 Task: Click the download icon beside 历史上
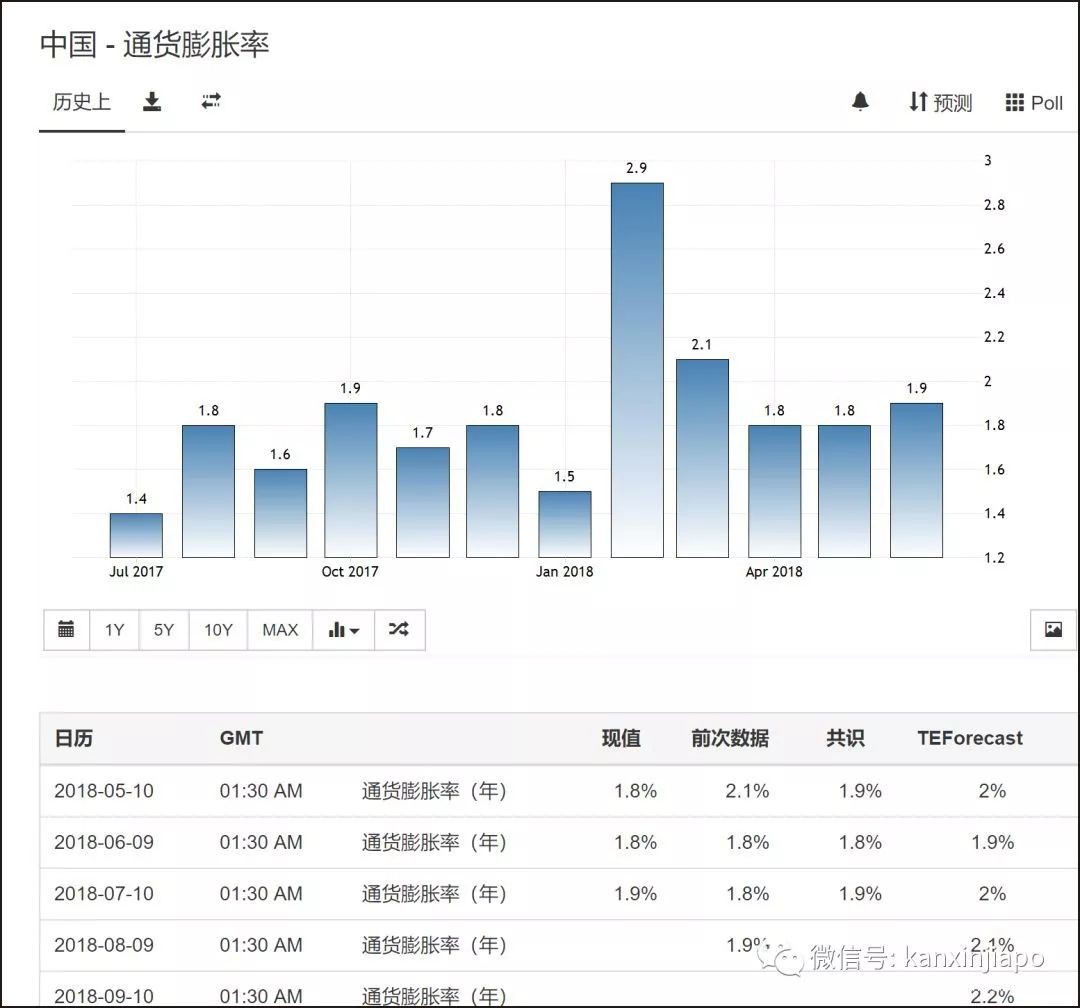(x=152, y=102)
